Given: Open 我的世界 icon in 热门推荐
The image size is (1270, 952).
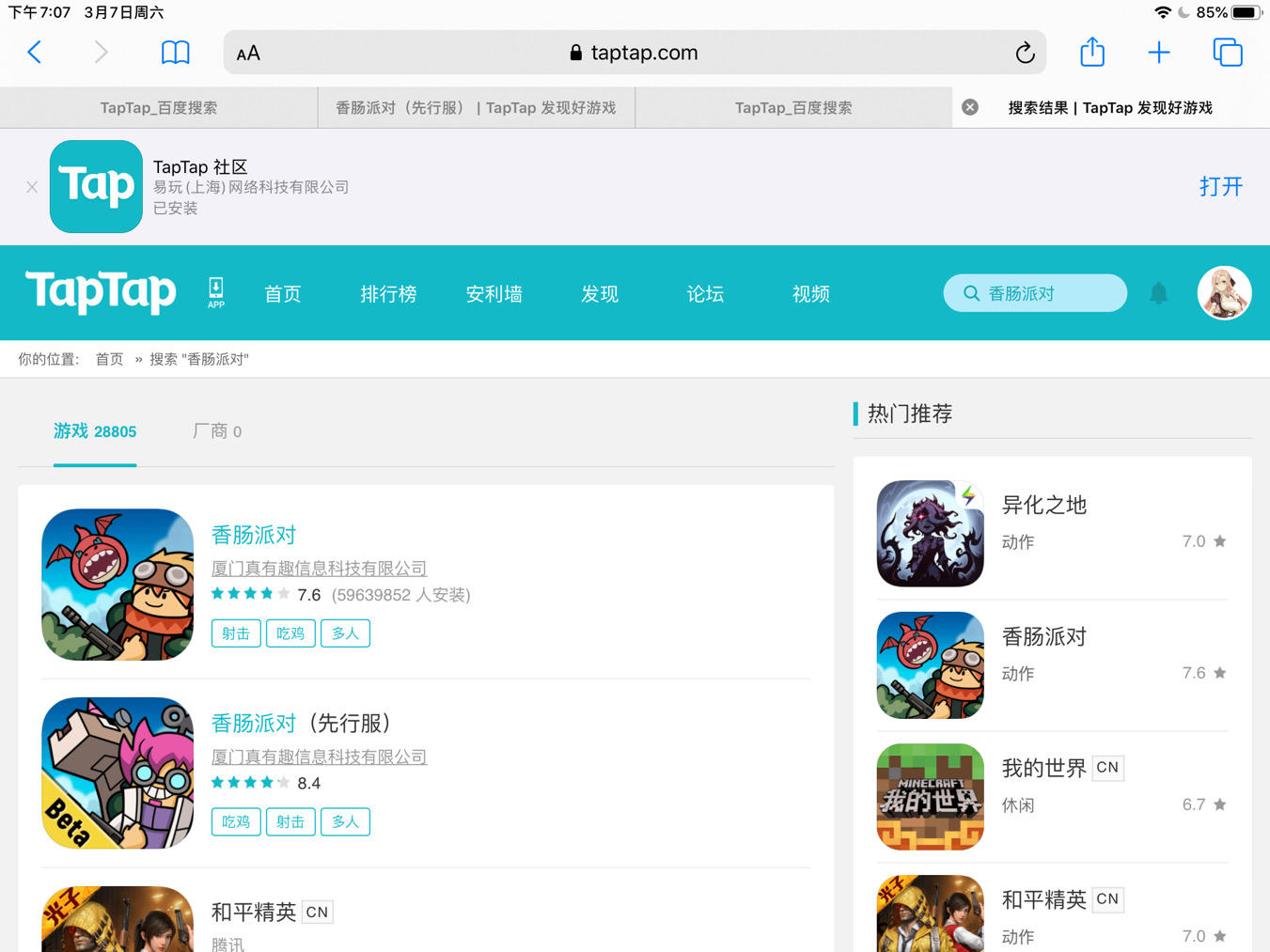Looking at the screenshot, I should pos(931,797).
